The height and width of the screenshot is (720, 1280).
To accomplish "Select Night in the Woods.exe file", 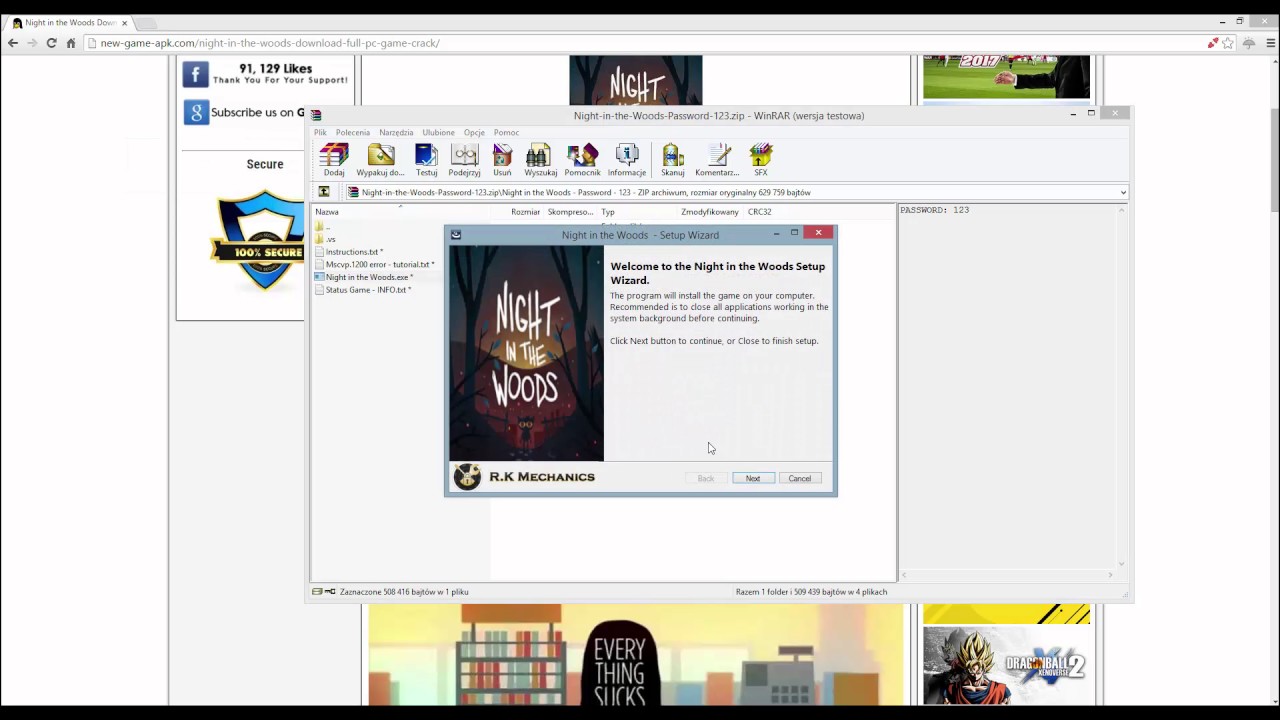I will pyautogui.click(x=364, y=277).
